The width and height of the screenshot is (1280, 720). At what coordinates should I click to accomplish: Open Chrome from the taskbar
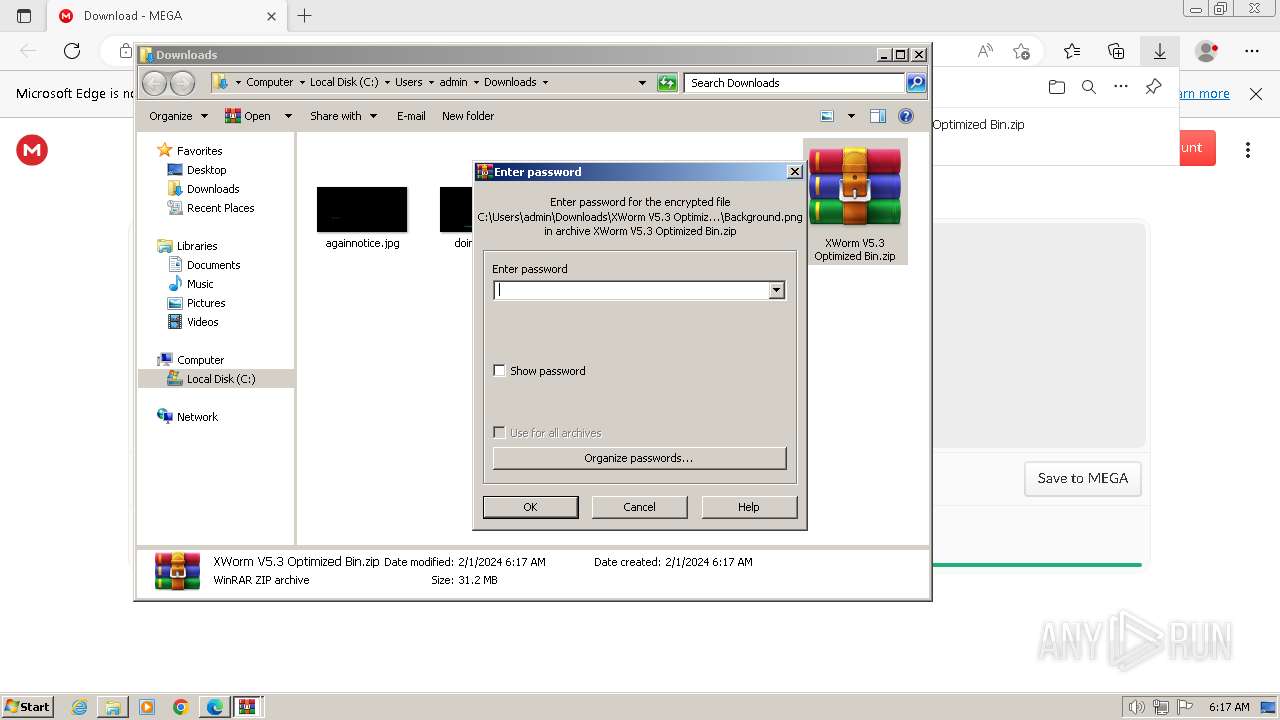click(181, 707)
